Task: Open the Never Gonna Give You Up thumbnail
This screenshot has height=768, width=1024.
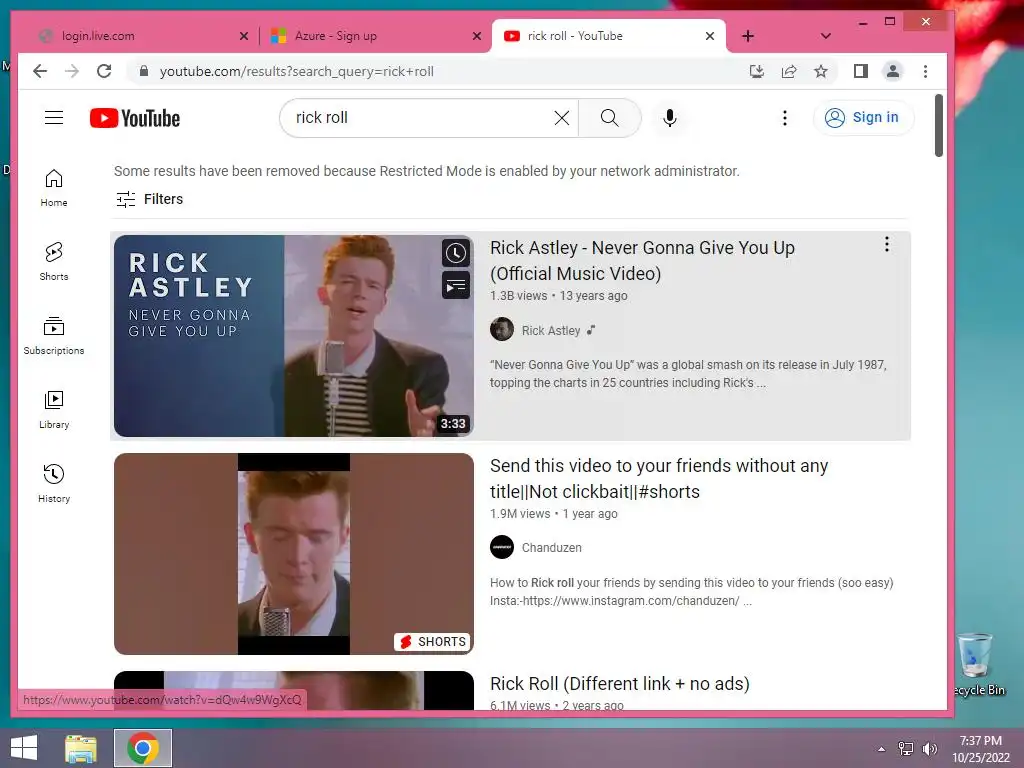Action: pos(294,336)
